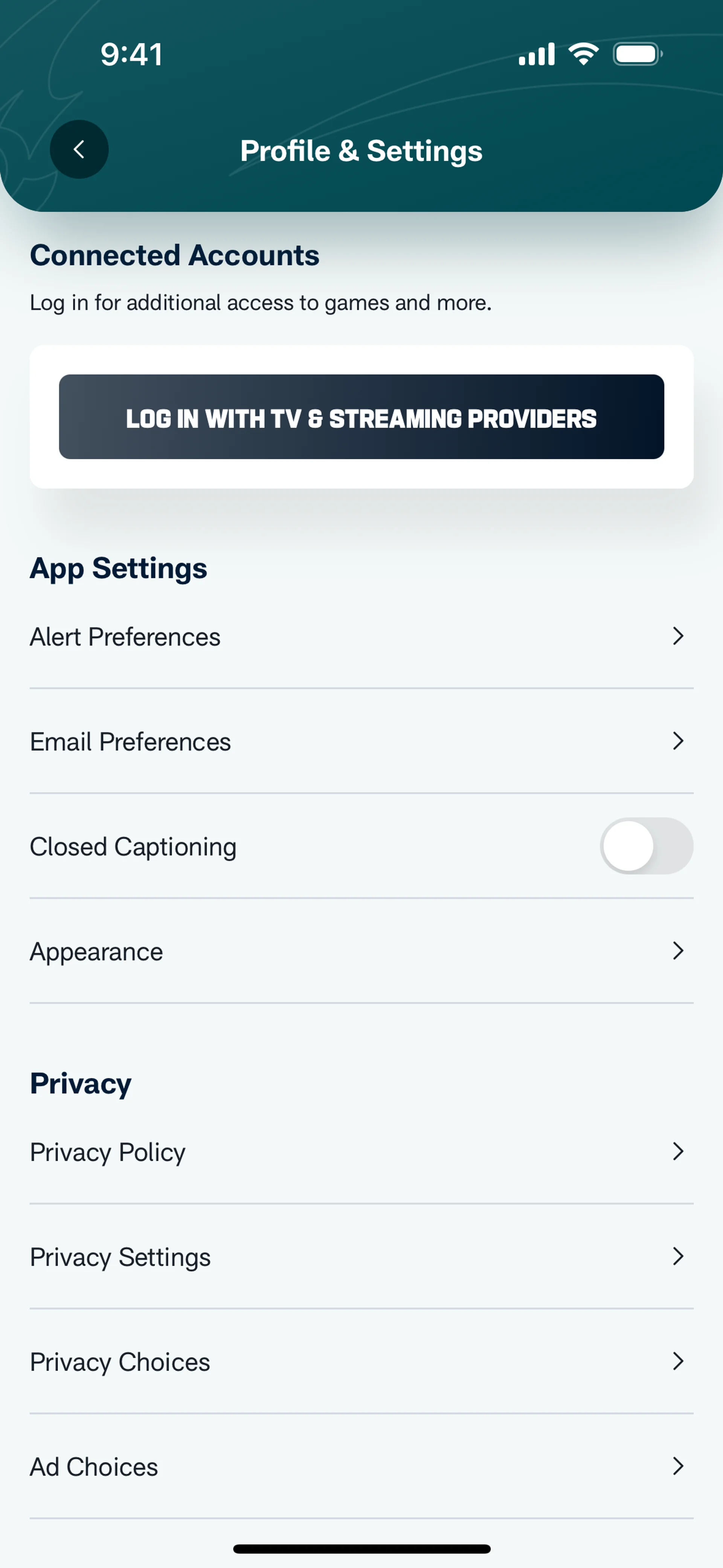Select the Appearance setting row
723x1568 pixels.
[361, 951]
